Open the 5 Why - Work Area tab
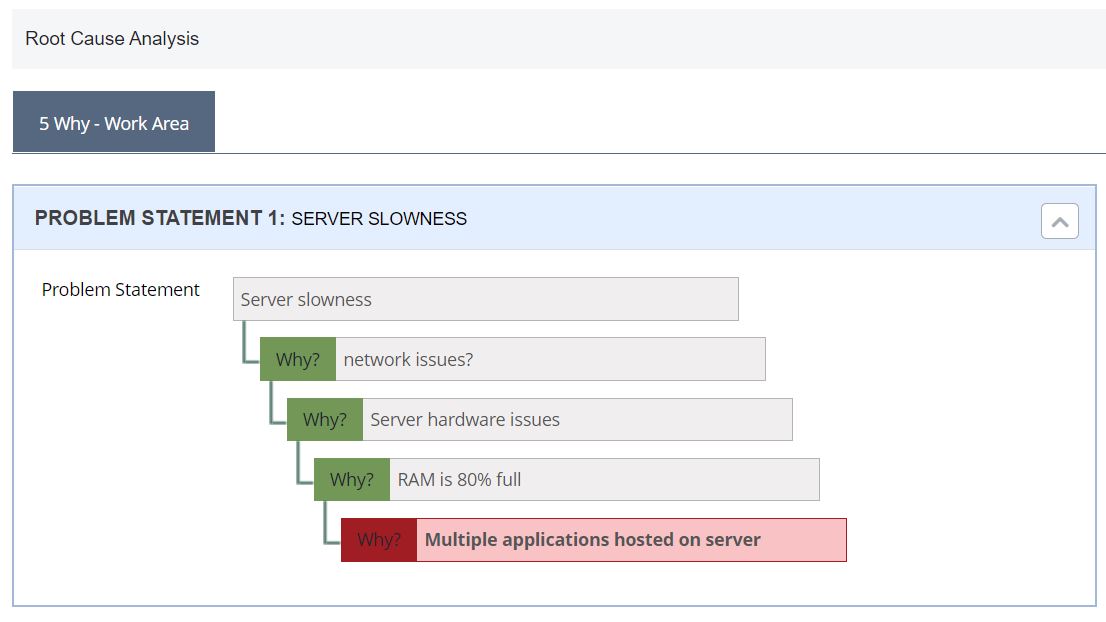The height and width of the screenshot is (622, 1106). click(114, 121)
